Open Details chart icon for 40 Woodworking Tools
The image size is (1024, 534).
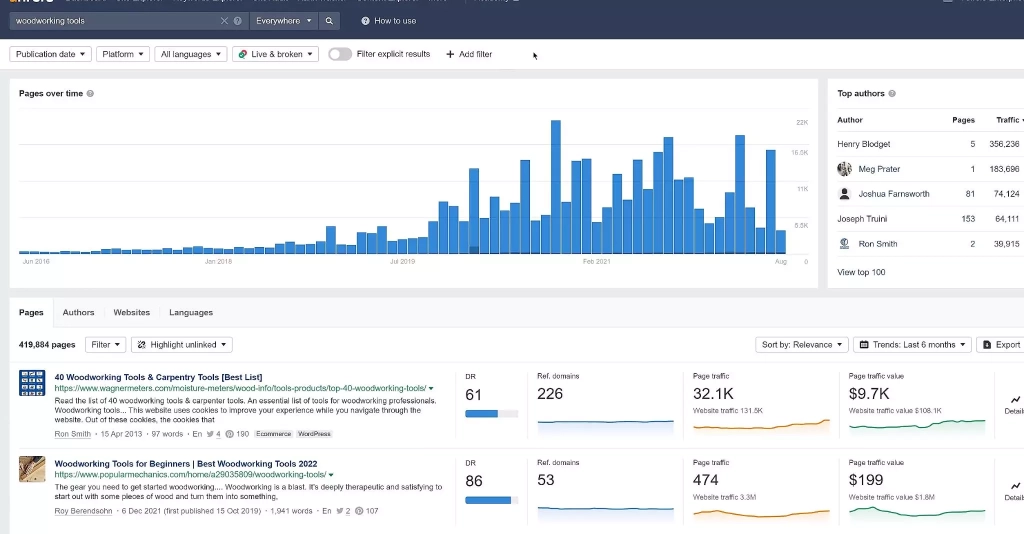pyautogui.click(x=1015, y=399)
